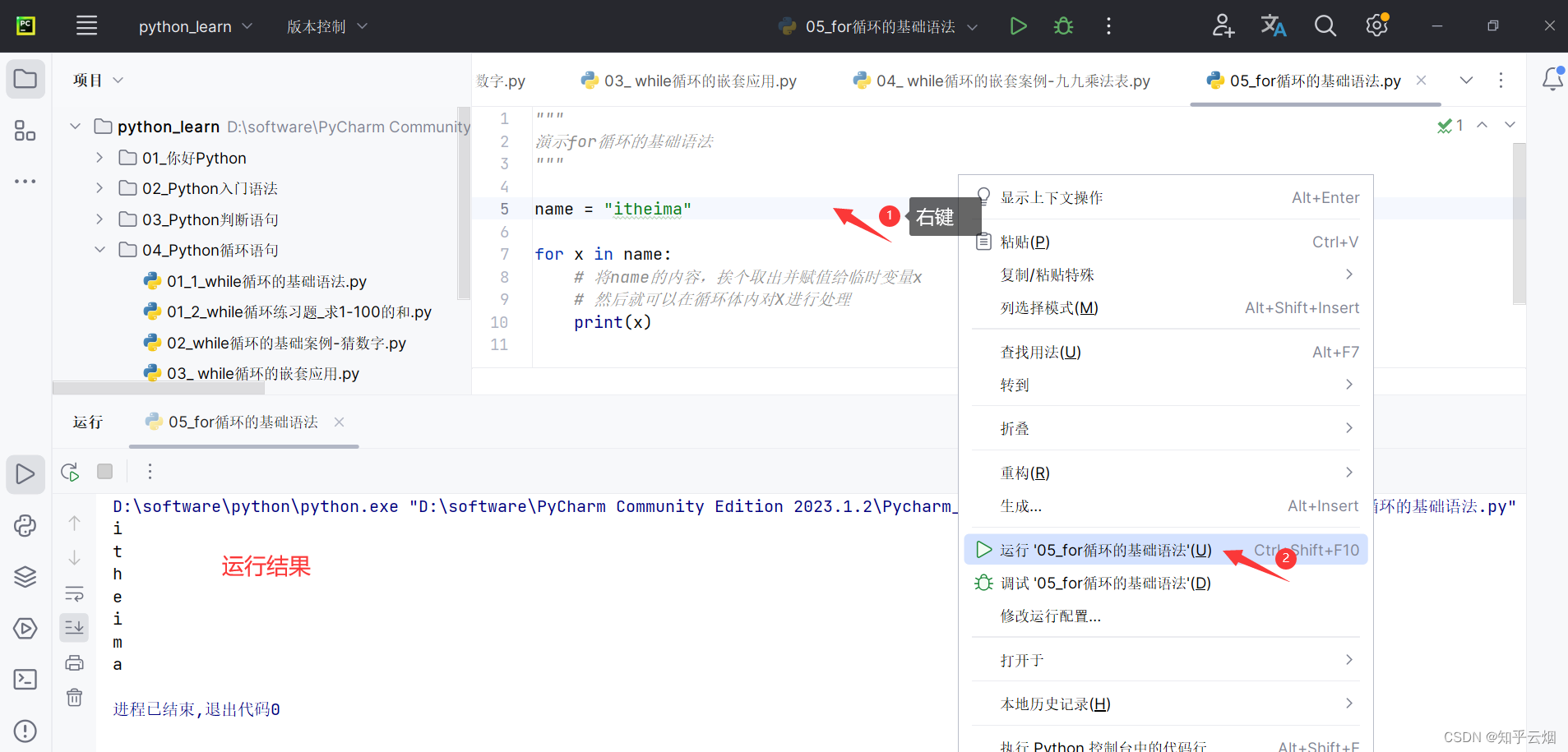Collapse the 04_Python循环语句 folder

tap(99, 250)
